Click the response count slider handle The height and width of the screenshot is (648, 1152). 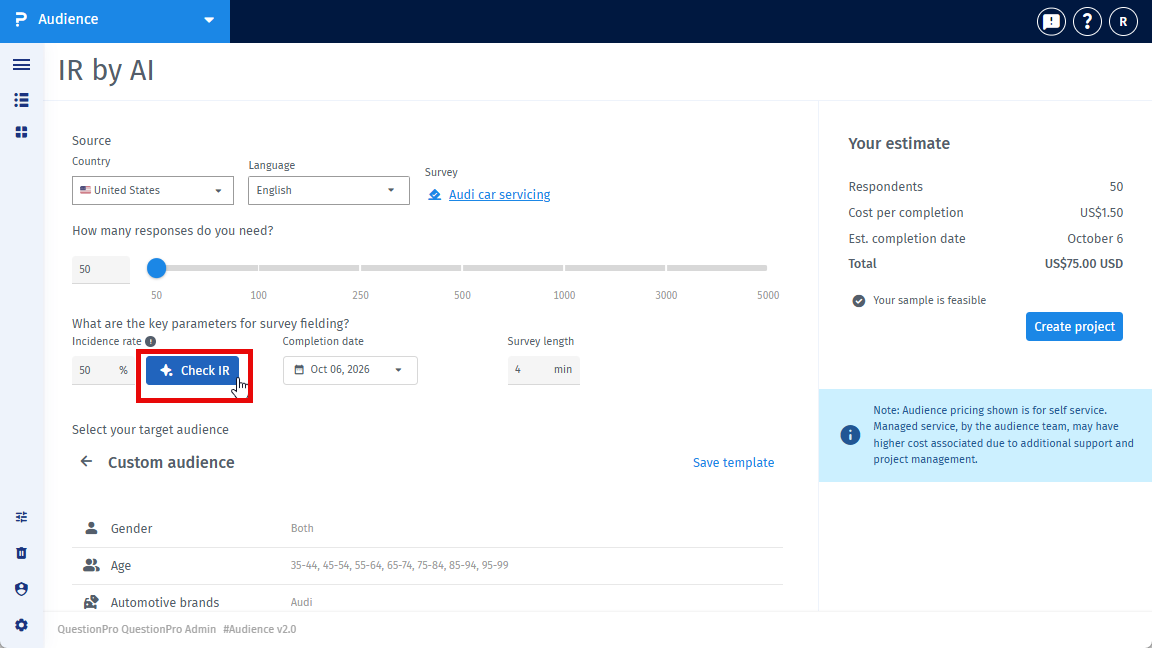156,268
